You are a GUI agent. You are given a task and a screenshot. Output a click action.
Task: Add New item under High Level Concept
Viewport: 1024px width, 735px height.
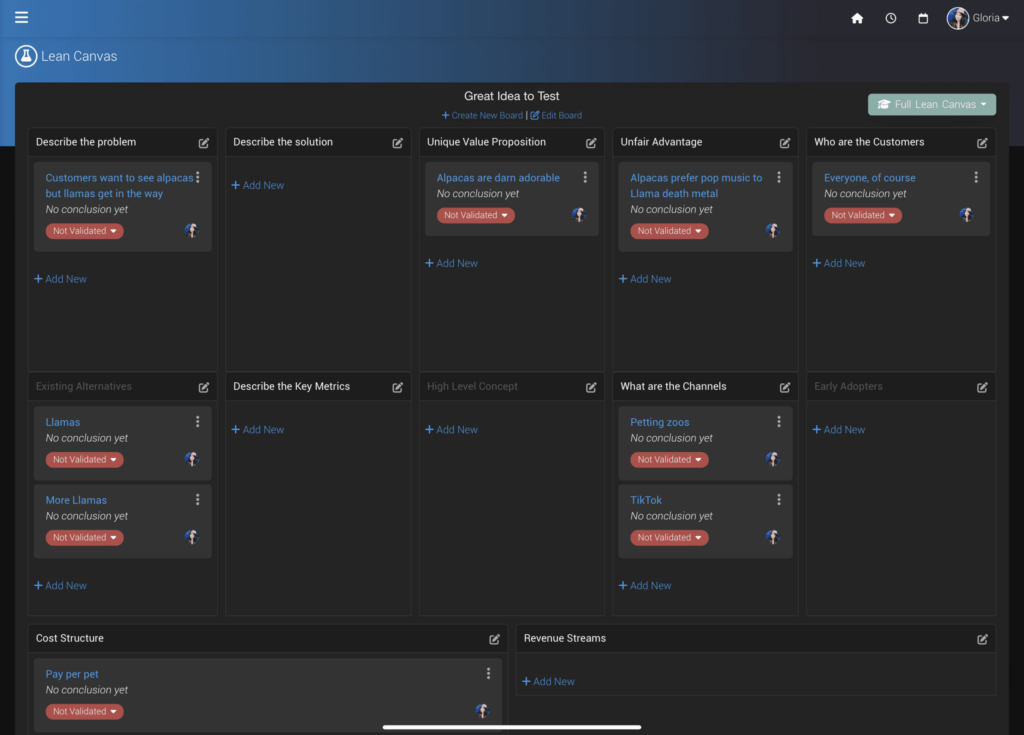451,429
